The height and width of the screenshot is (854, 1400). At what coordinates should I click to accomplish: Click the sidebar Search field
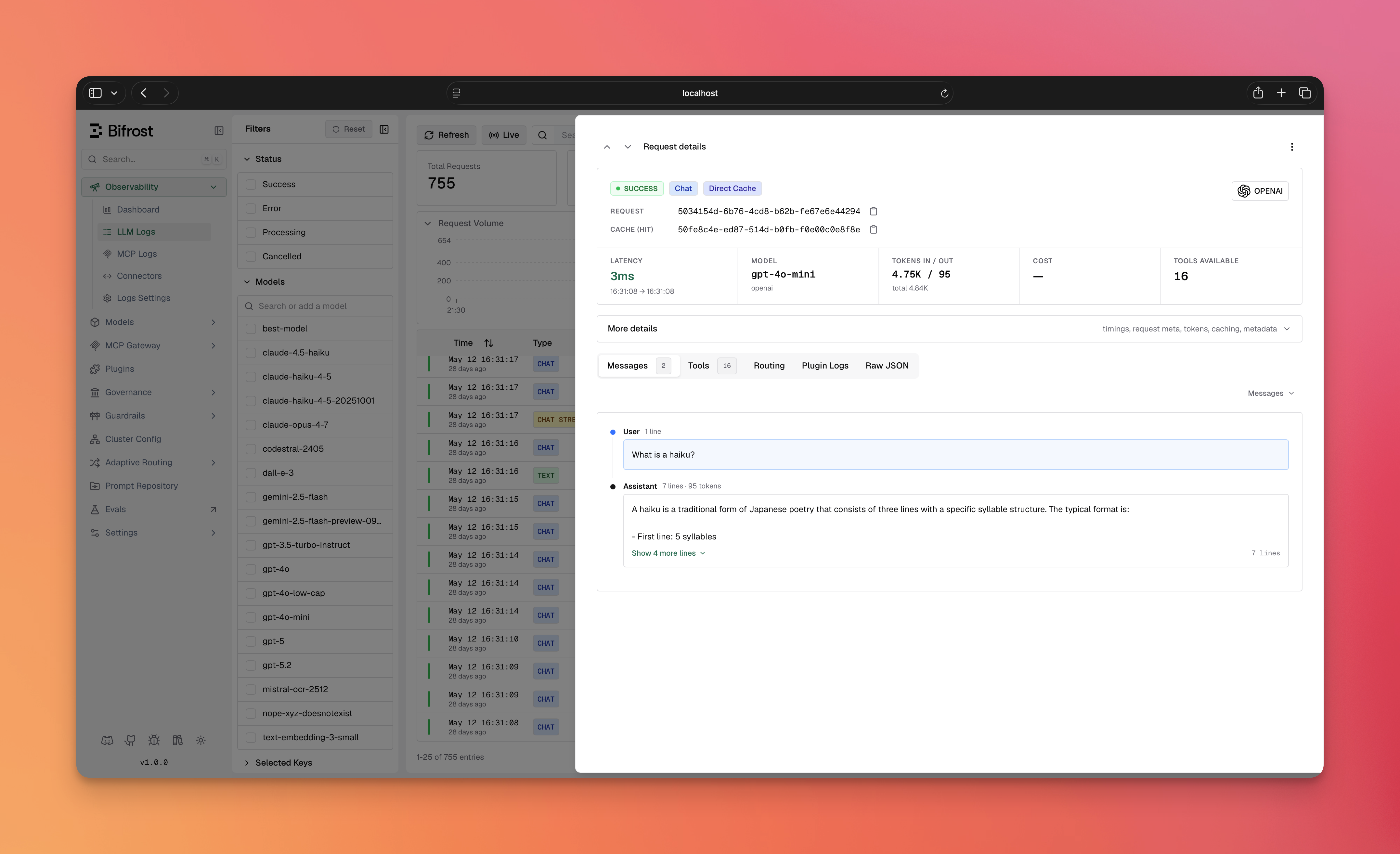coord(153,159)
